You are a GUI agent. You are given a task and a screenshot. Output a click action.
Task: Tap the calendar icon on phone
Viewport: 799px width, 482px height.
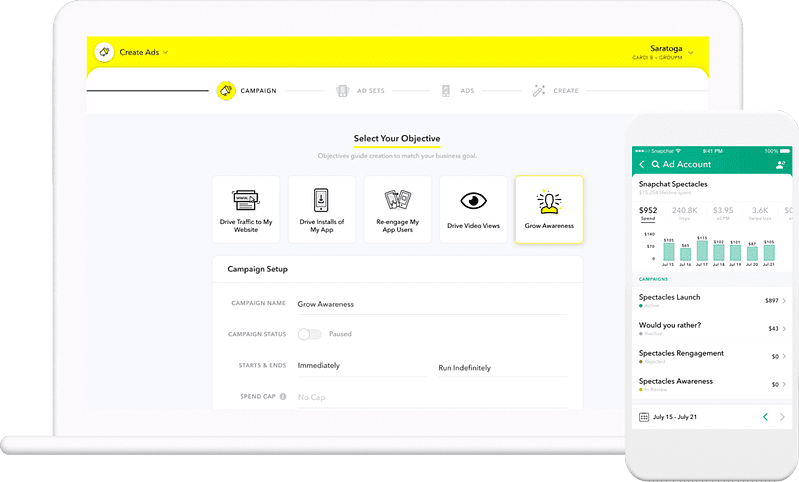[x=644, y=417]
